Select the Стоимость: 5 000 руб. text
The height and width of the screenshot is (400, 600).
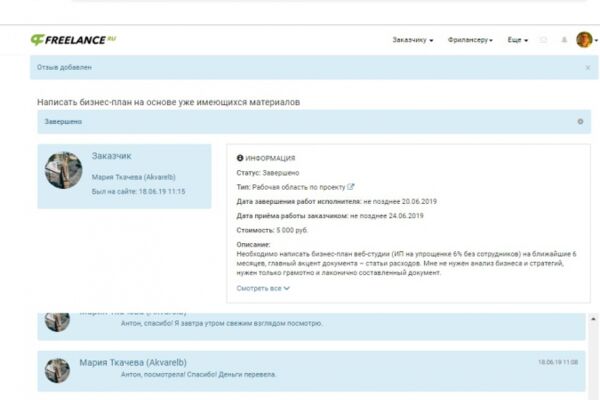(272, 230)
